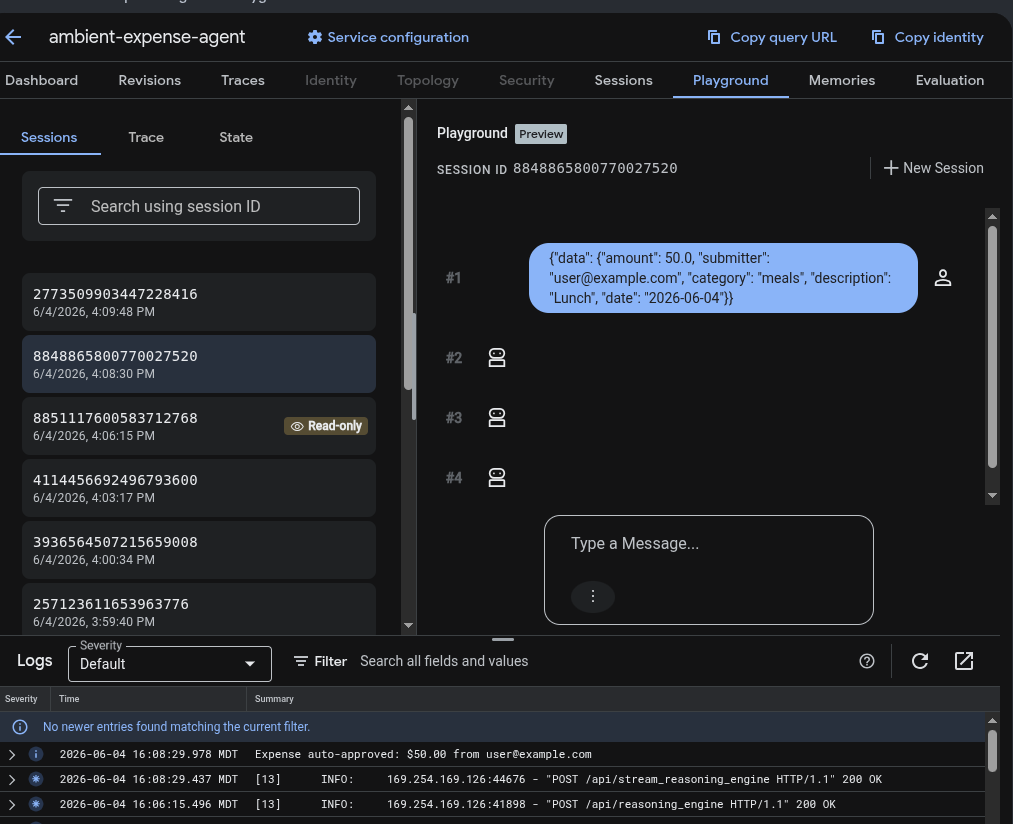Click Copy identity button label
This screenshot has width=1013, height=824.
939,37
